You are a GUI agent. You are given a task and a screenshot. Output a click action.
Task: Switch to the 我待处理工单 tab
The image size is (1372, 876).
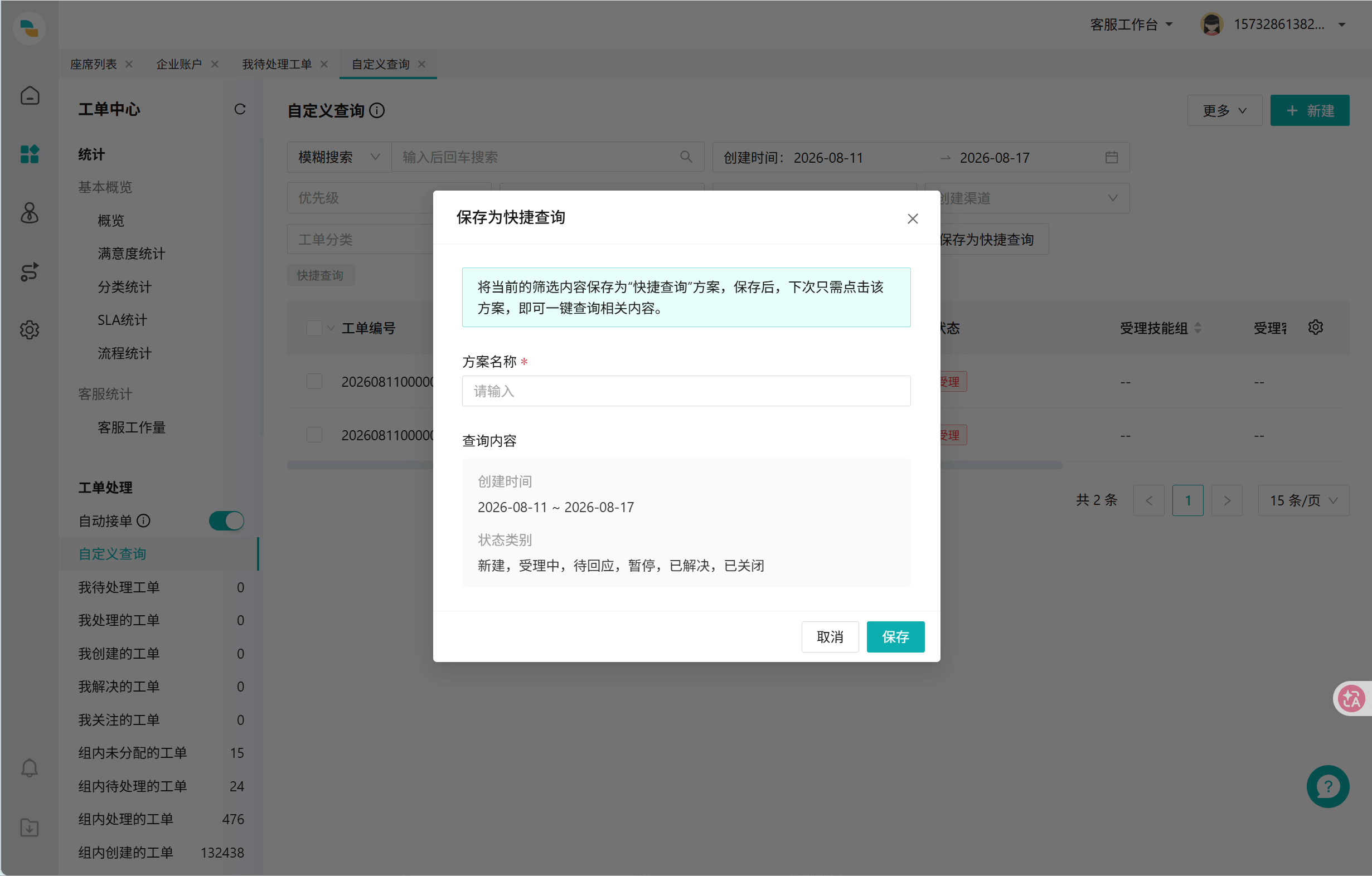click(277, 64)
